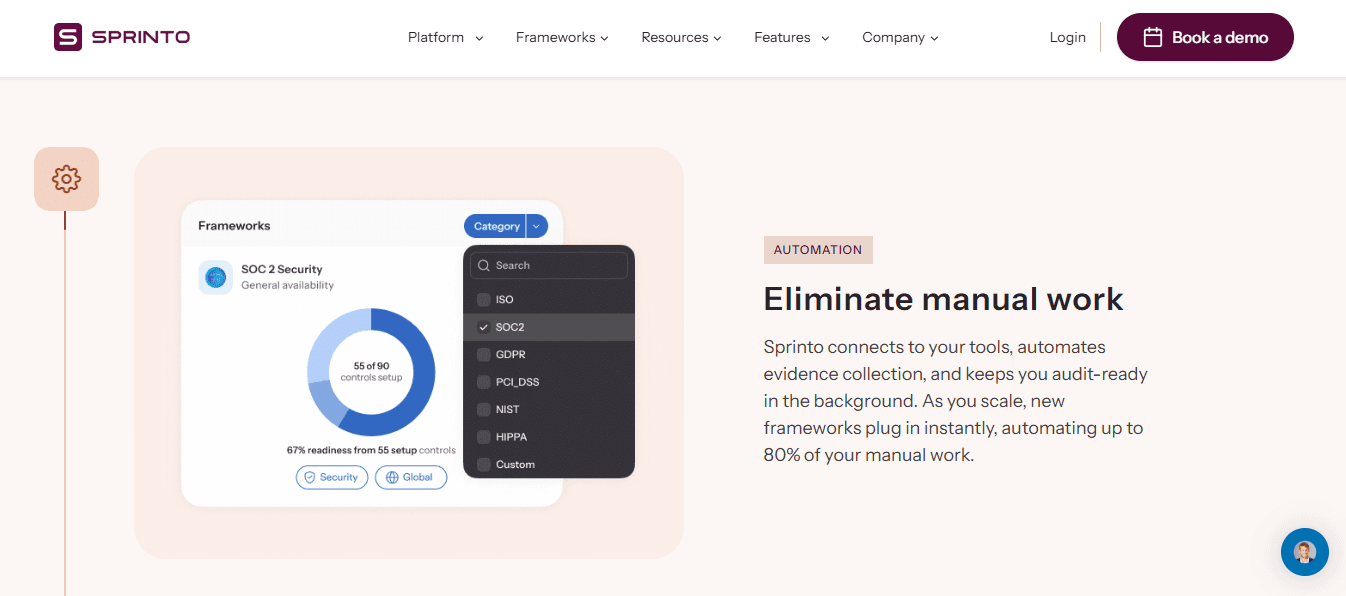Uncheck the SOC2 checkbox
Screen dimensions: 1346x596
coord(484,327)
